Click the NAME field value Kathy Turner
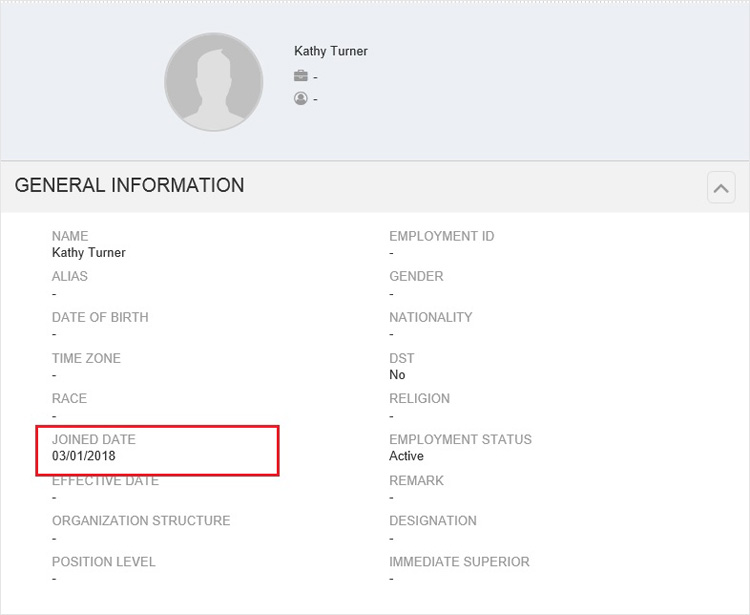 (x=88, y=253)
